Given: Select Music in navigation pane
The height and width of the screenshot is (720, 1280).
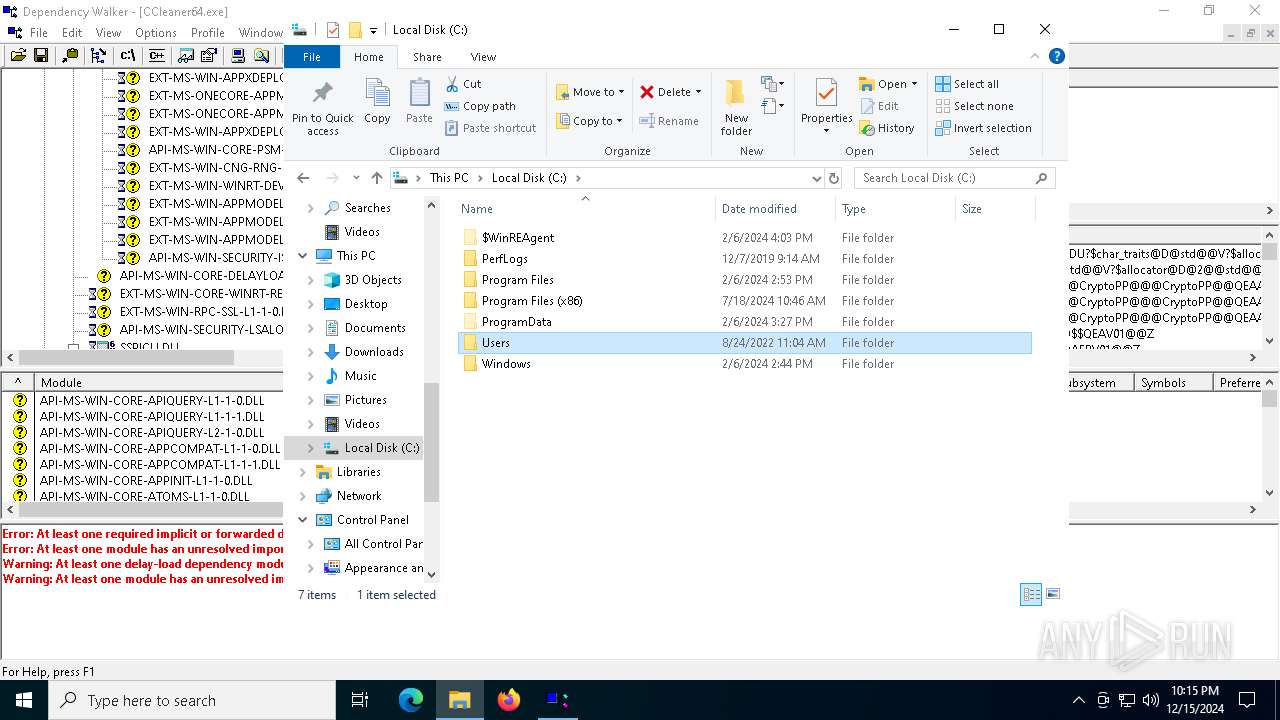Looking at the screenshot, I should pos(360,376).
